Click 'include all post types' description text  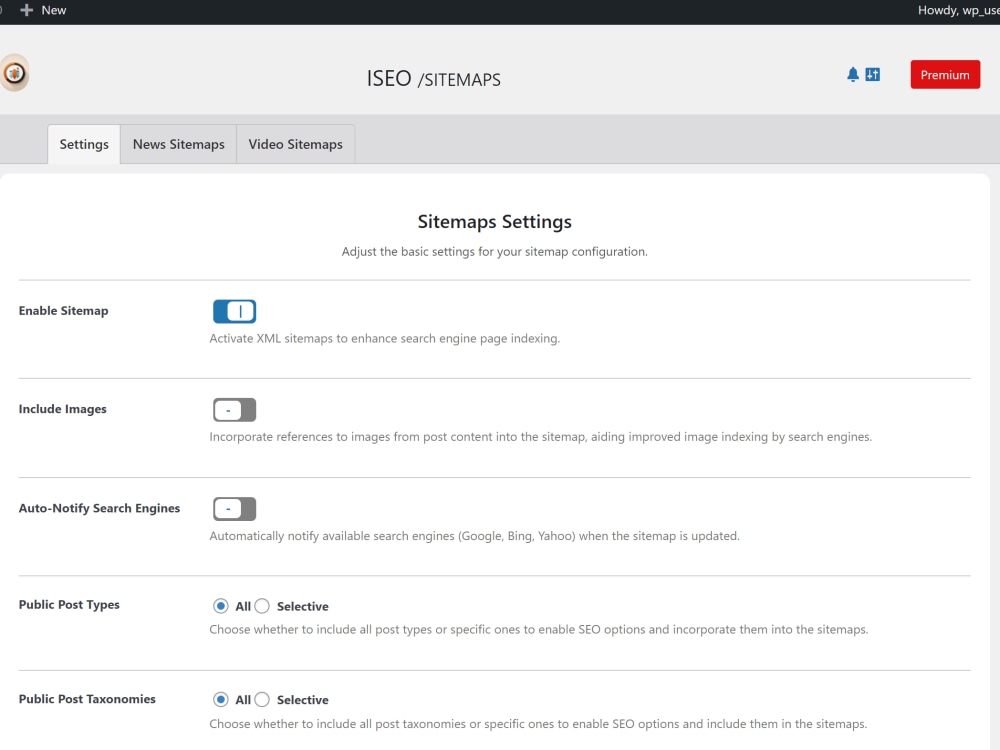pos(538,629)
